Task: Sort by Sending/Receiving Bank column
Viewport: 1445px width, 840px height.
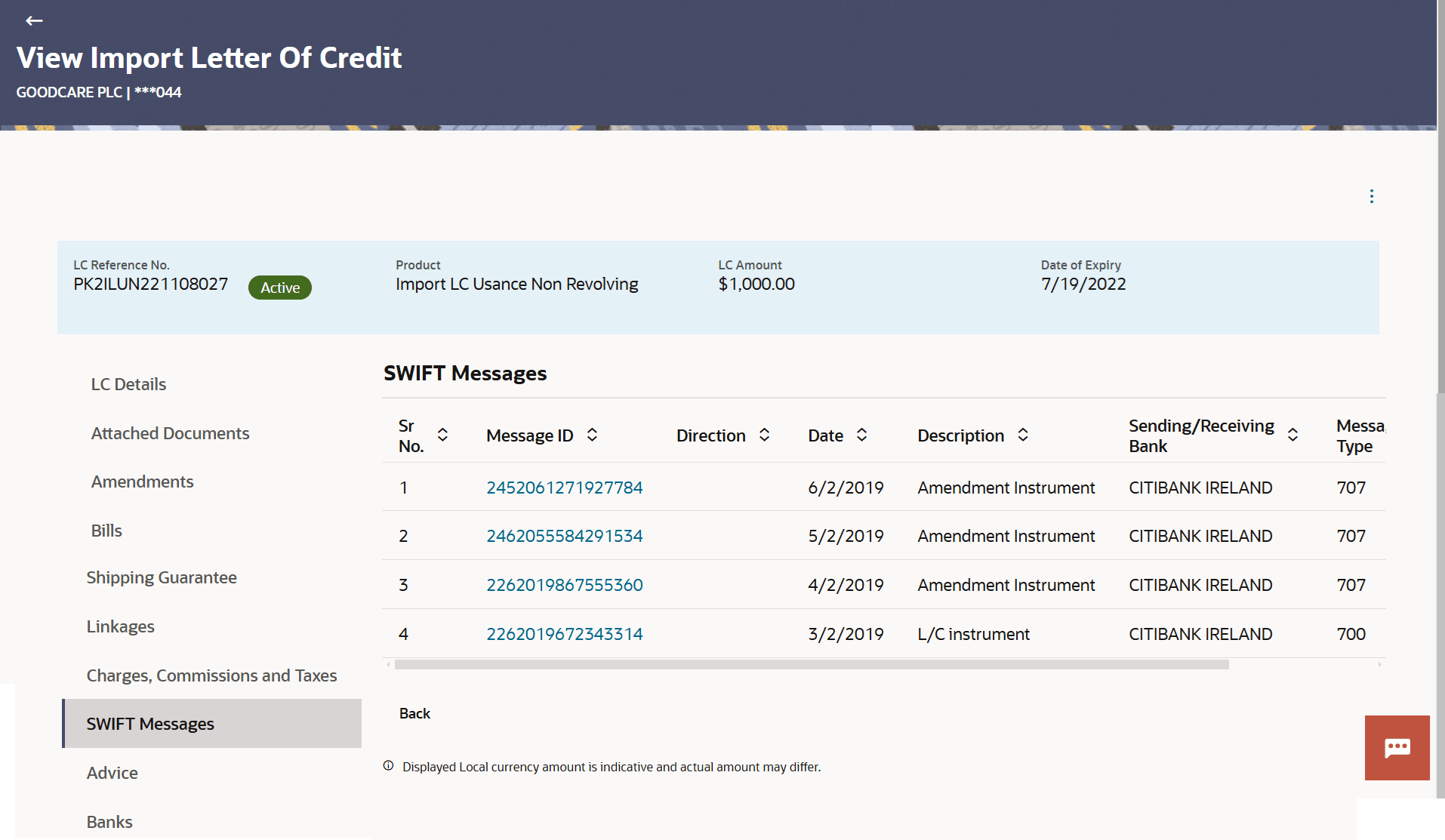Action: point(1292,435)
